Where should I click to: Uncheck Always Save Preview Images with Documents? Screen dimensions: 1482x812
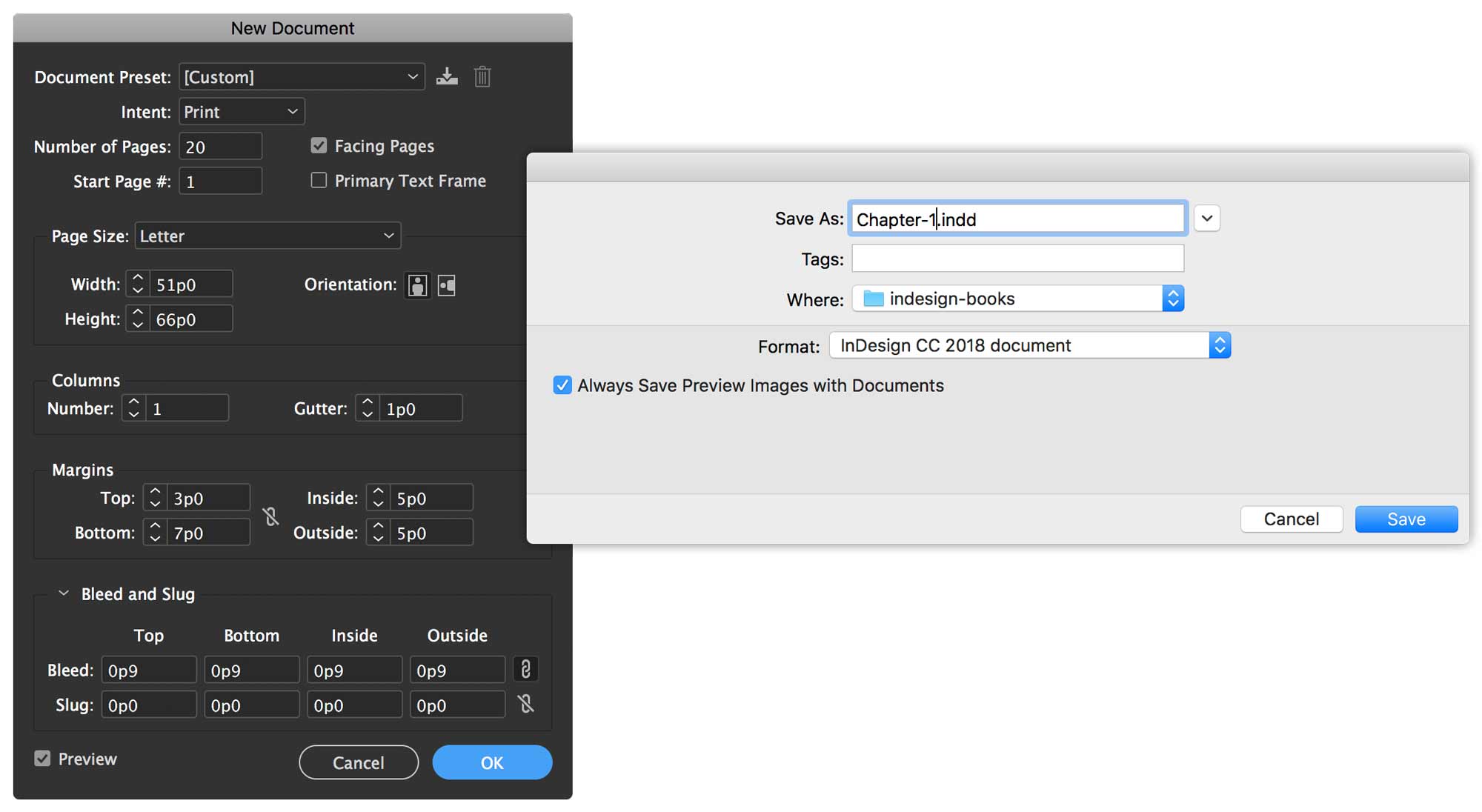coord(562,385)
